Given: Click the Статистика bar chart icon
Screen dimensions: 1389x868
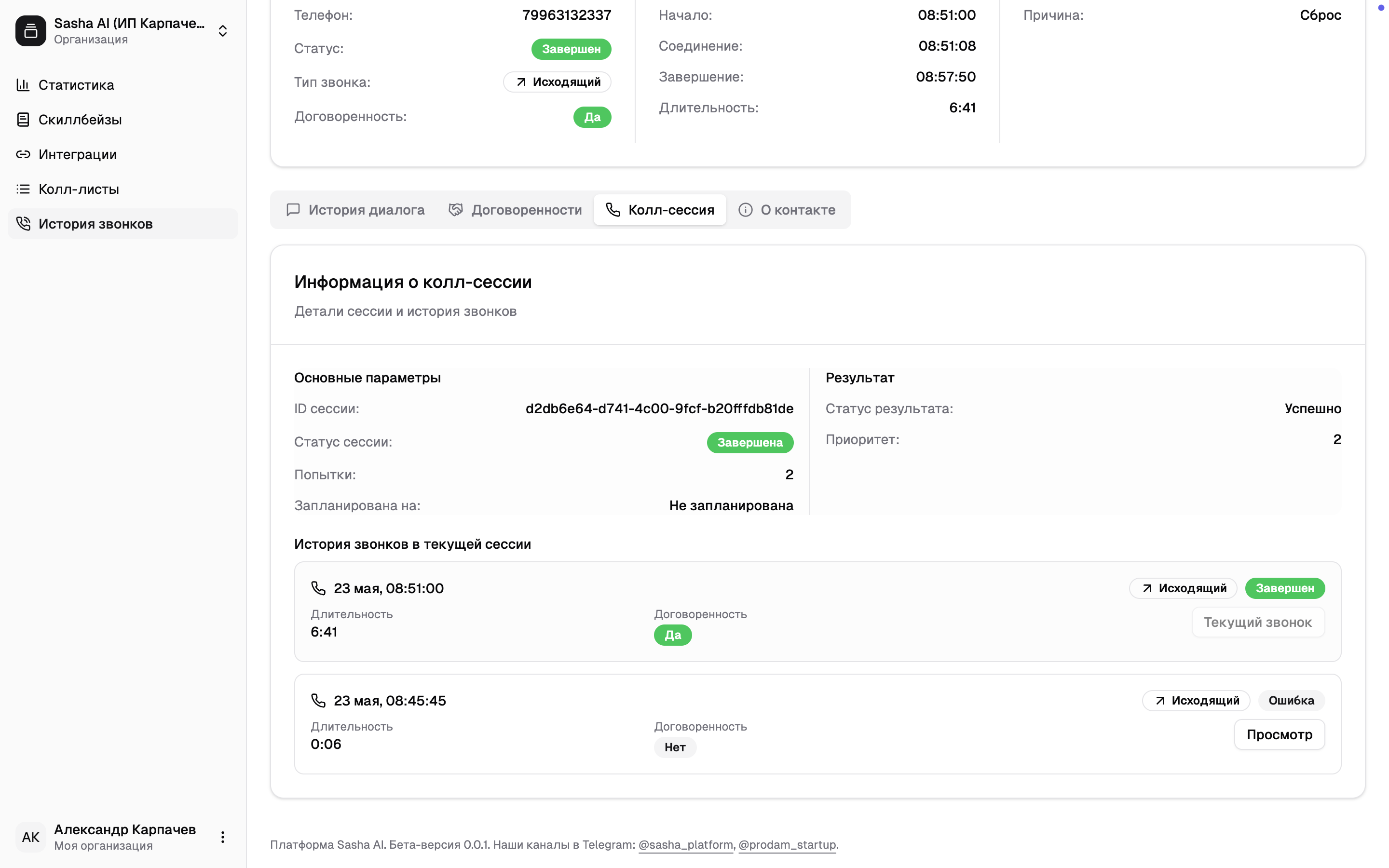Looking at the screenshot, I should coord(23,85).
